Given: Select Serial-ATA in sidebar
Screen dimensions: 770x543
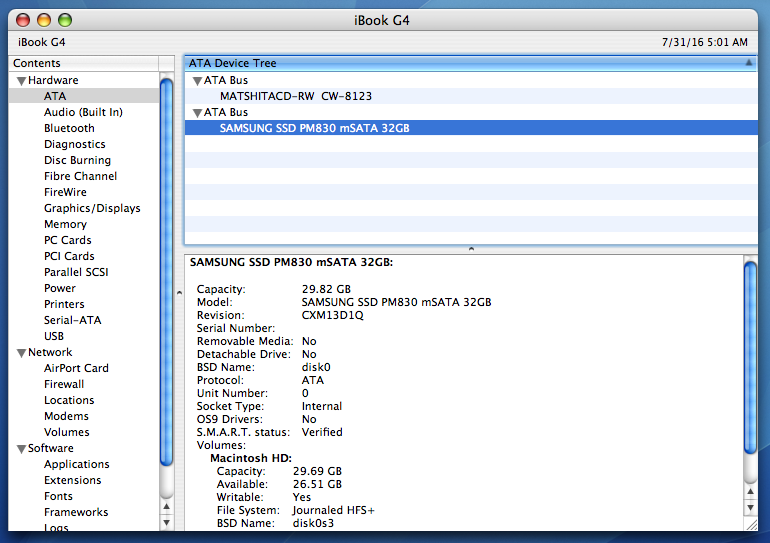Looking at the screenshot, I should 73,320.
